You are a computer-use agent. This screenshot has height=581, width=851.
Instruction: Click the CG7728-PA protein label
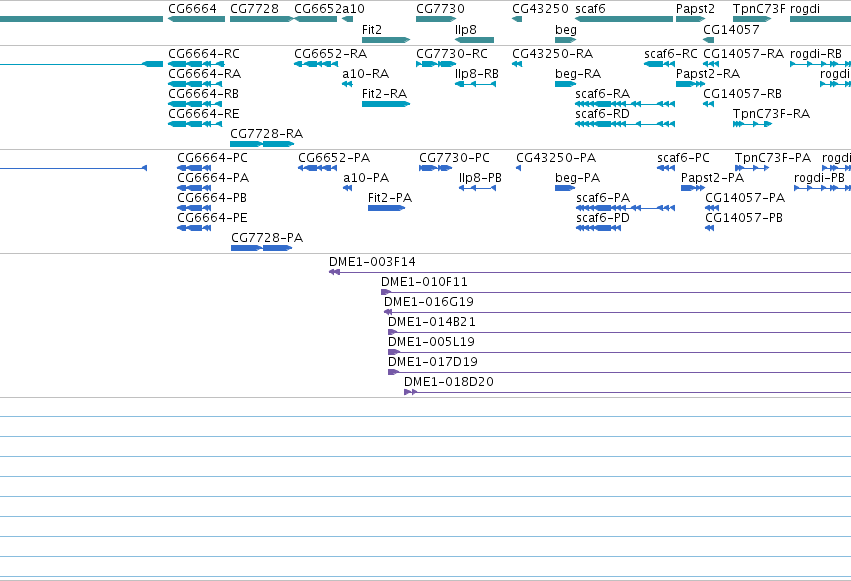[x=267, y=238]
